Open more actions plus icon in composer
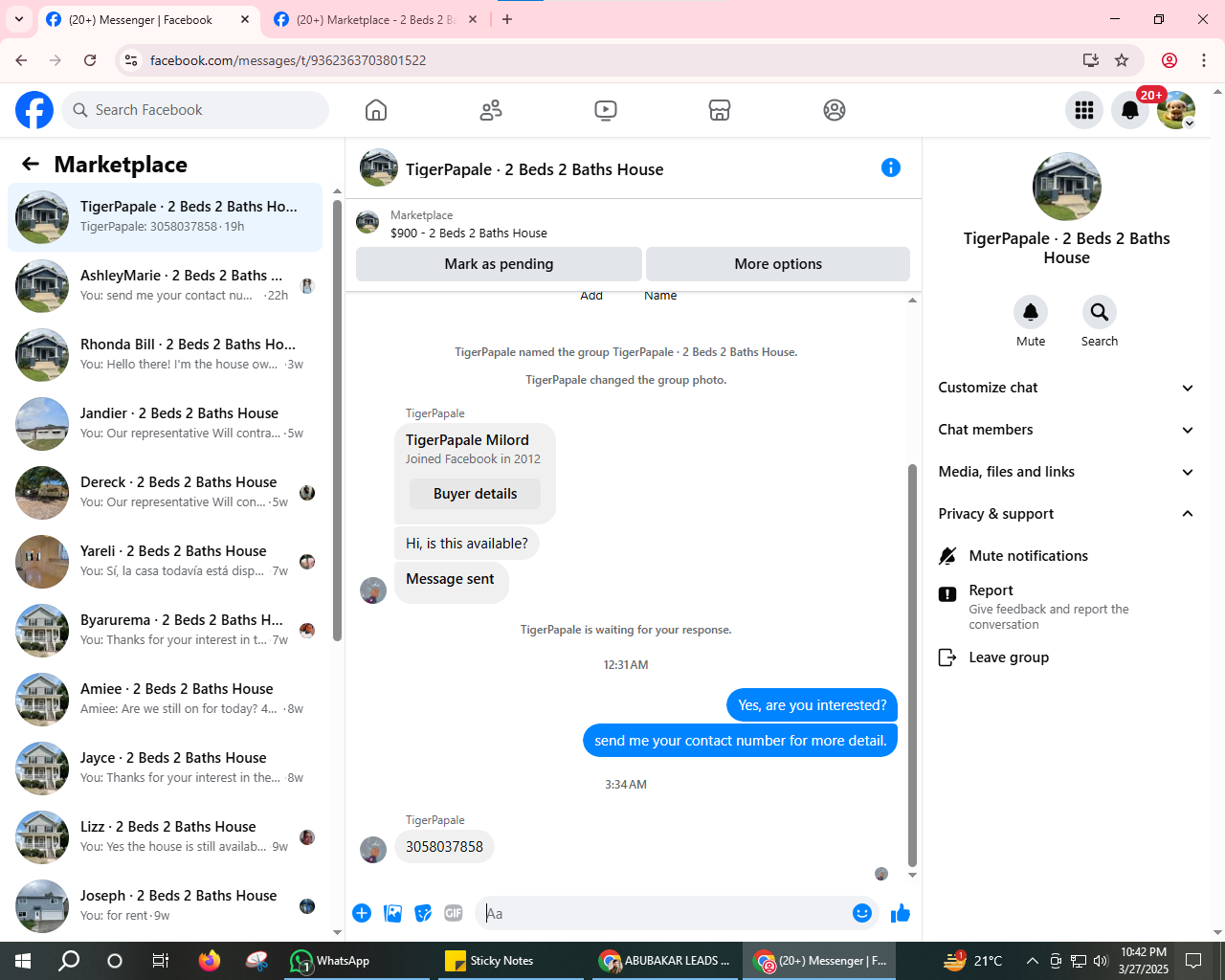Screen dimensions: 1225x980 coord(362,913)
